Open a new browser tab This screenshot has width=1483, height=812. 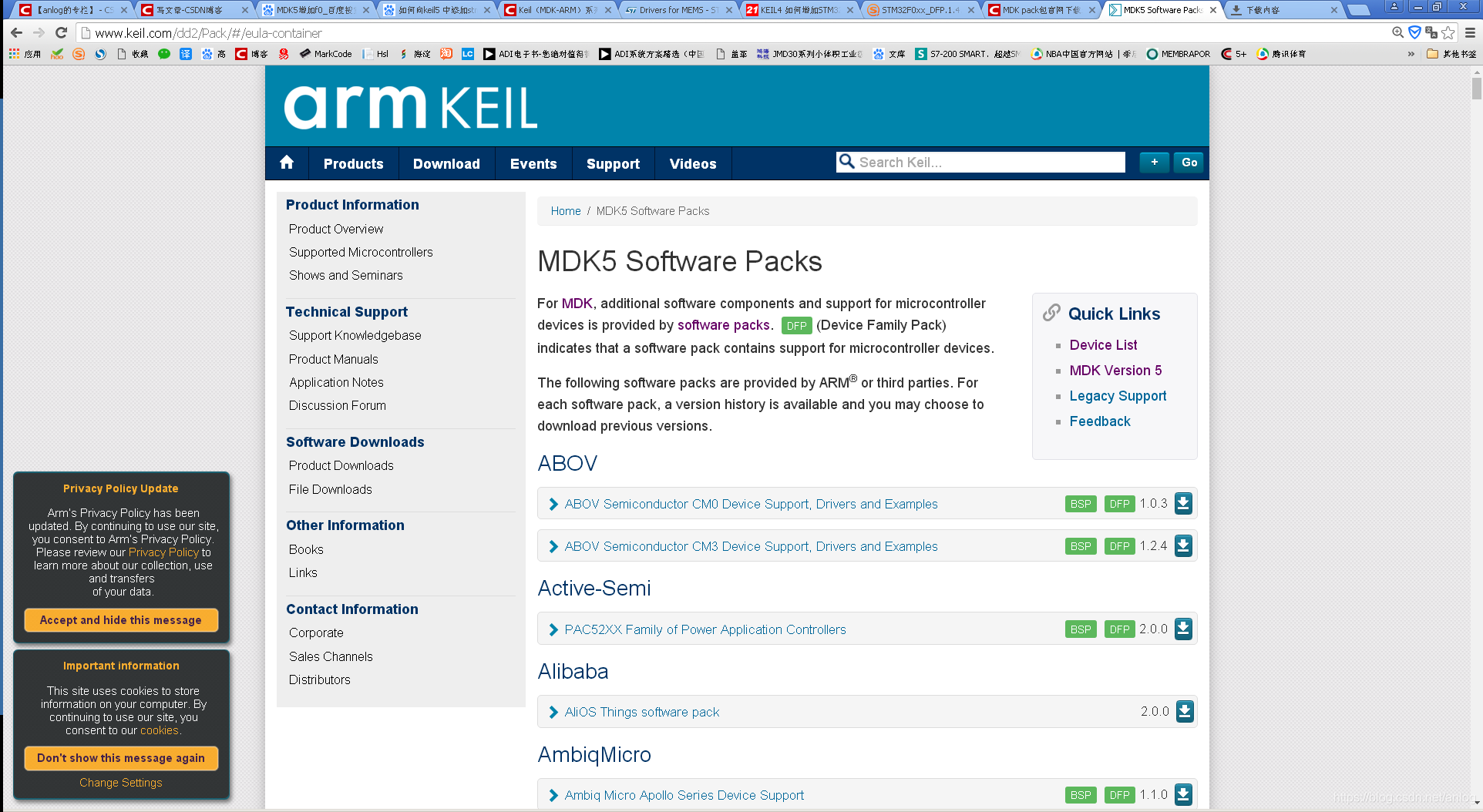click(1358, 10)
